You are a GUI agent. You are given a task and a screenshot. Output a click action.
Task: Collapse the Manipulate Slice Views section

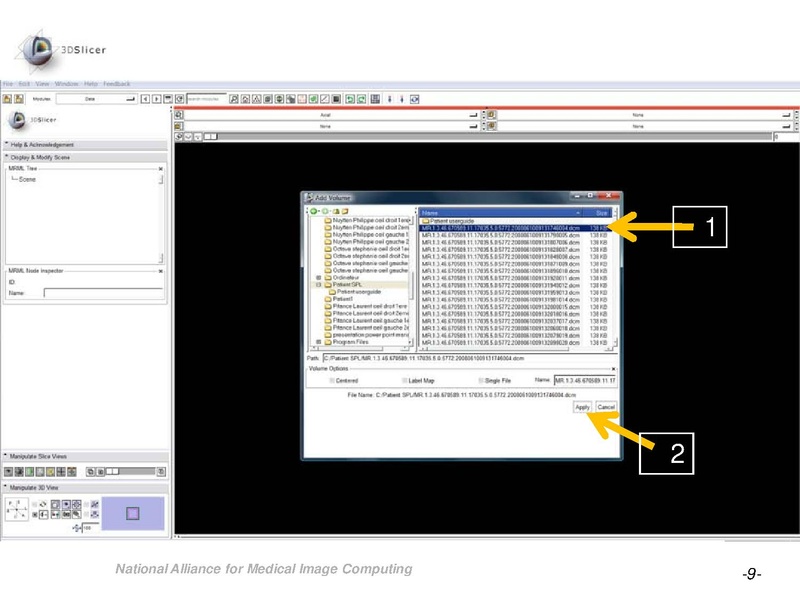coord(85,457)
